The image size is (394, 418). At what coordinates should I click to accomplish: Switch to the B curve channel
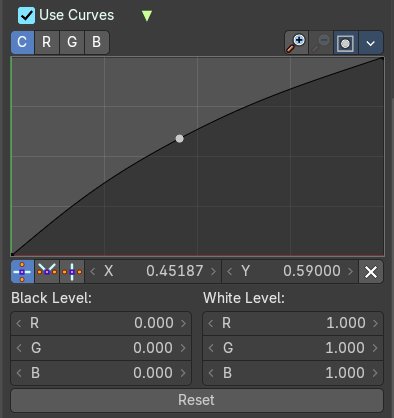97,42
